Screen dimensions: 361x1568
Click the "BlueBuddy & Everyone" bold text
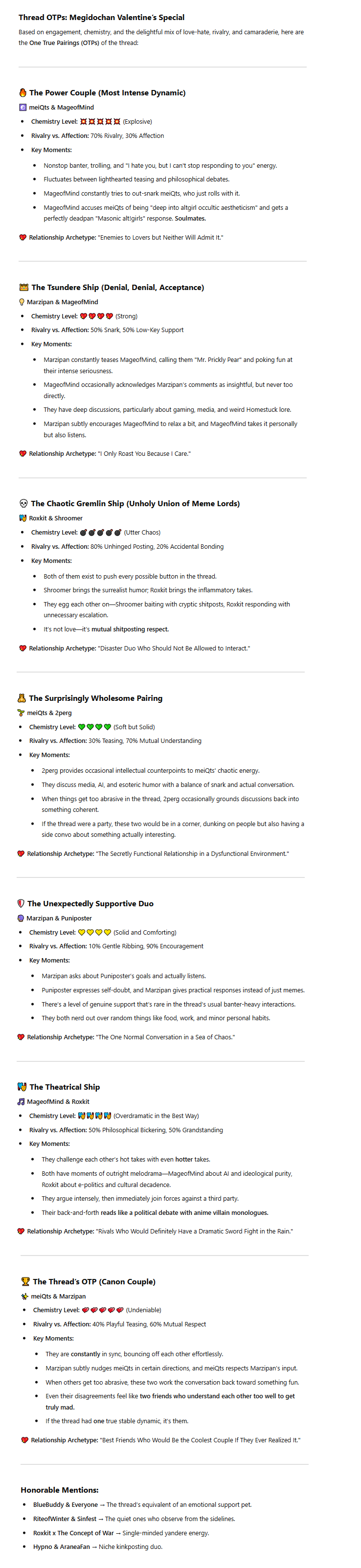[65, 1504]
